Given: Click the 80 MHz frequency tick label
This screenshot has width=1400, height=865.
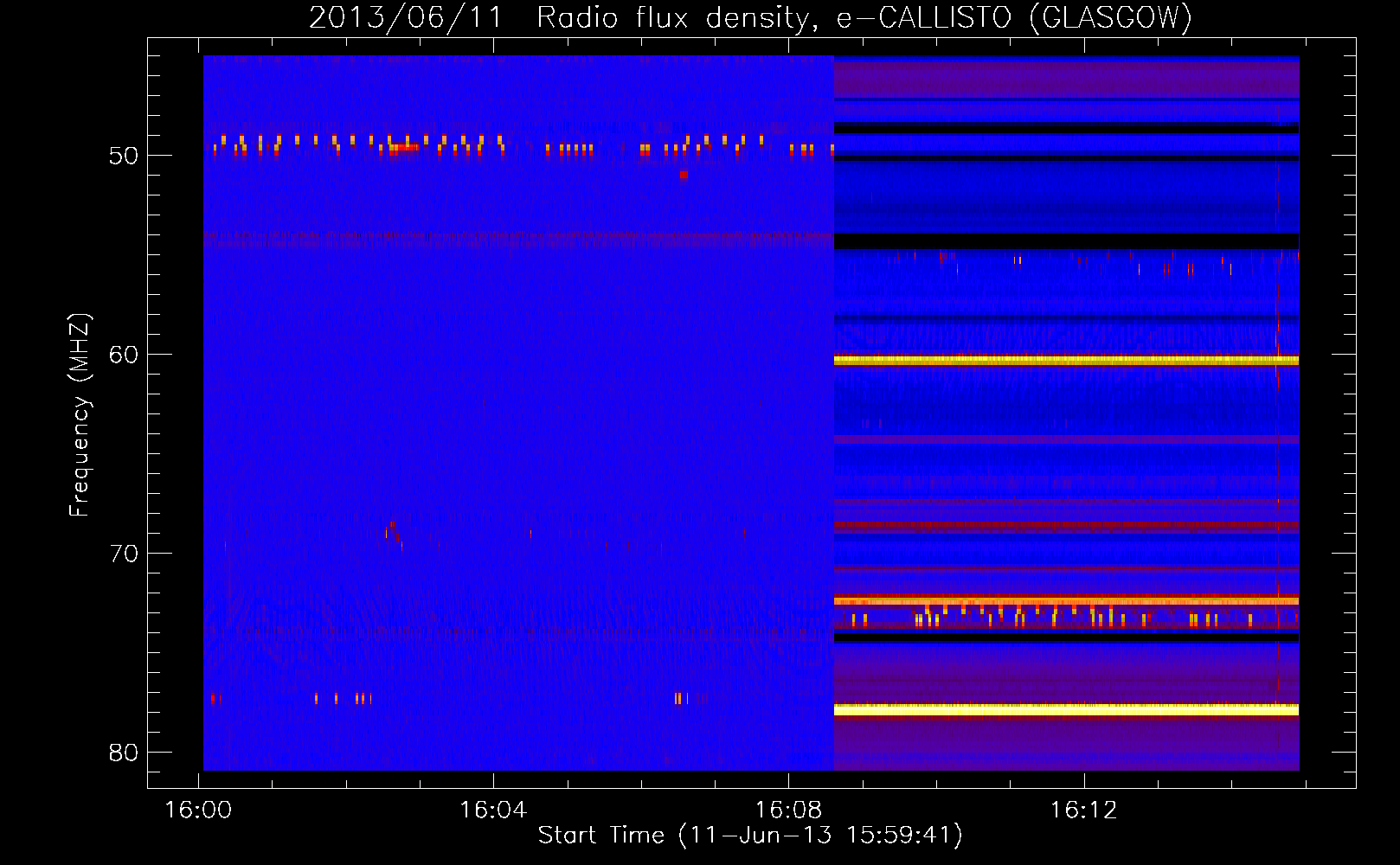Looking at the screenshot, I should [x=124, y=753].
